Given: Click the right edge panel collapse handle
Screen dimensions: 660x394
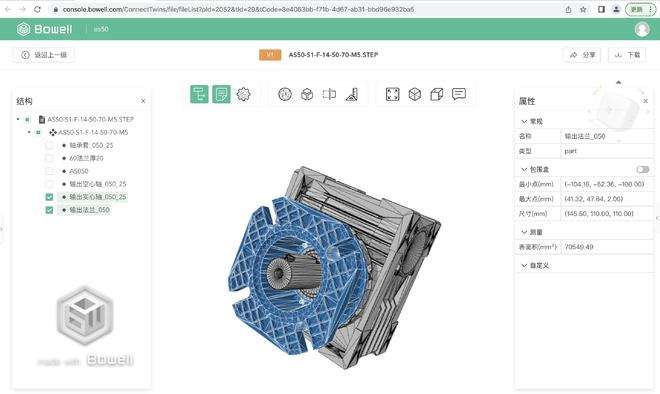Looking at the screenshot, I should click(657, 218).
